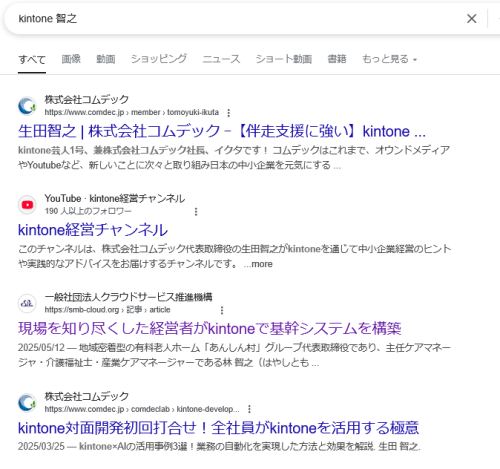
Task: Open the 現場を知り尽くした経営者 article link
Action: click(x=210, y=329)
